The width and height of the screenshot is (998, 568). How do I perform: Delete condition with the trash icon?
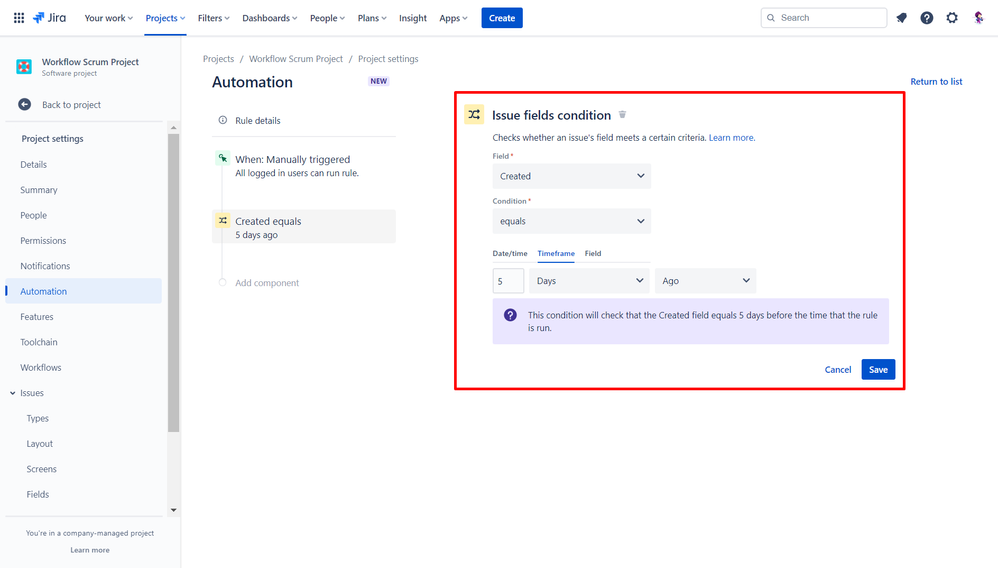(622, 115)
